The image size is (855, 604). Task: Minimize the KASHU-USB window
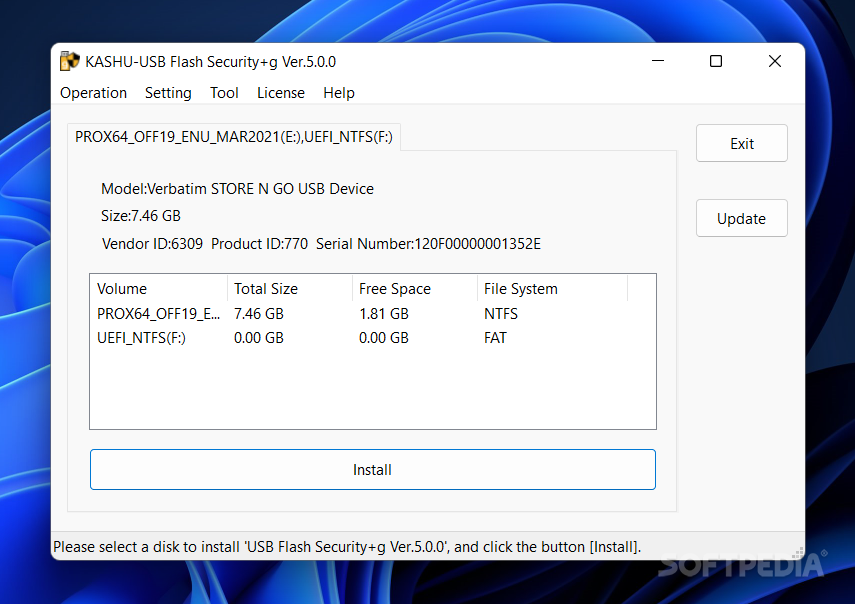[658, 61]
